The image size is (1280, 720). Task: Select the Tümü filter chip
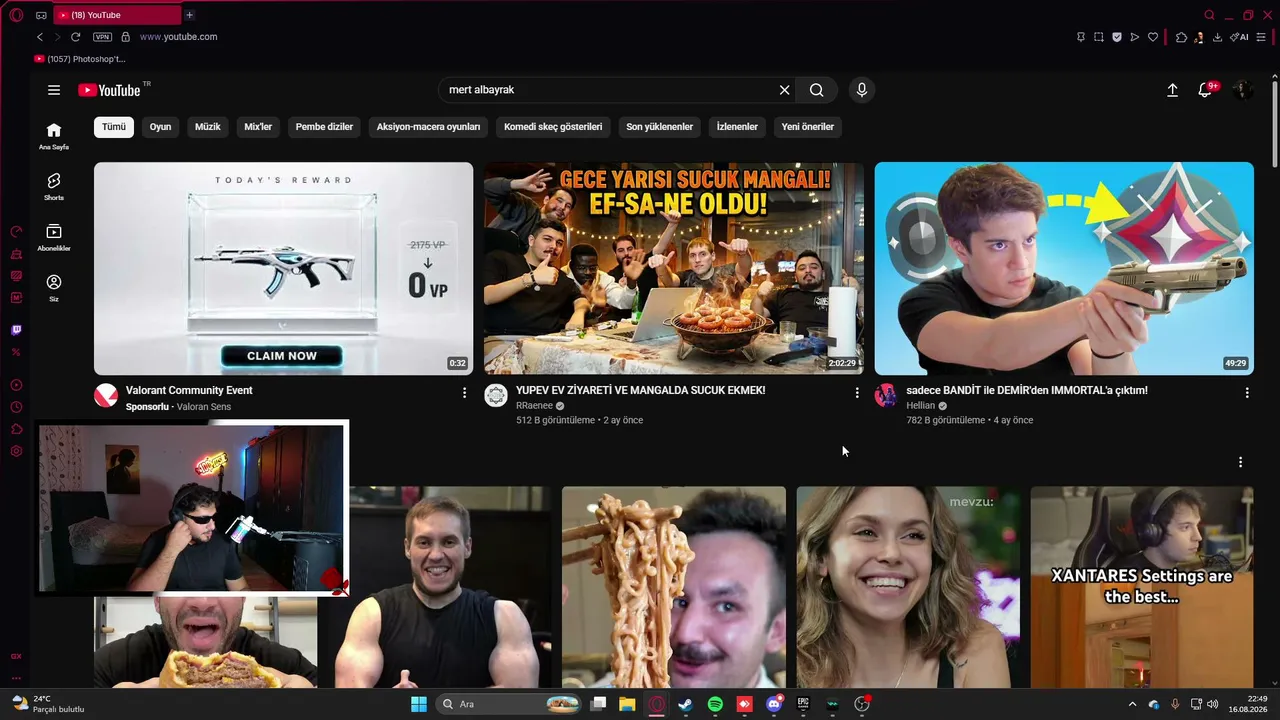click(x=114, y=127)
